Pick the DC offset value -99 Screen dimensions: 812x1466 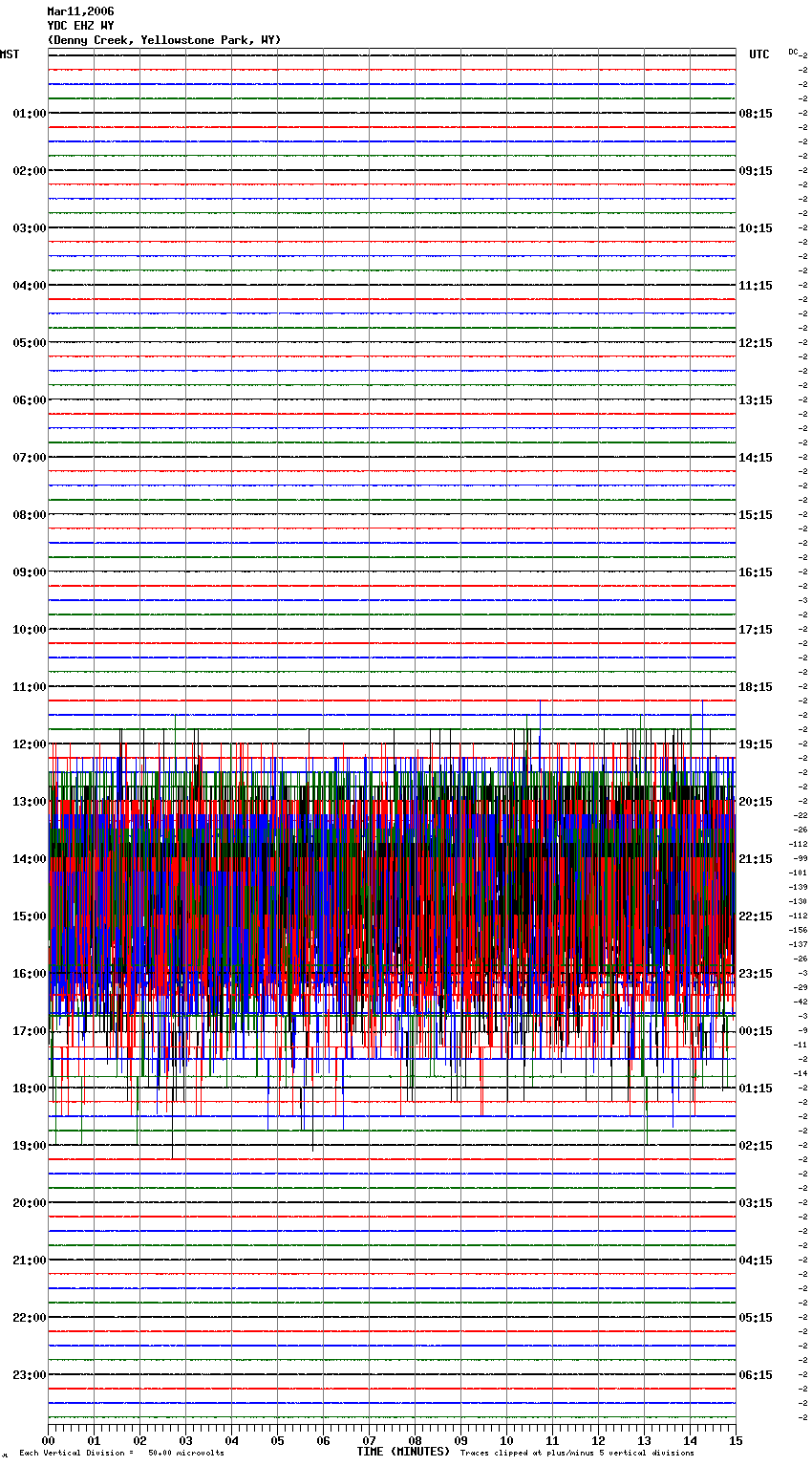[x=800, y=858]
